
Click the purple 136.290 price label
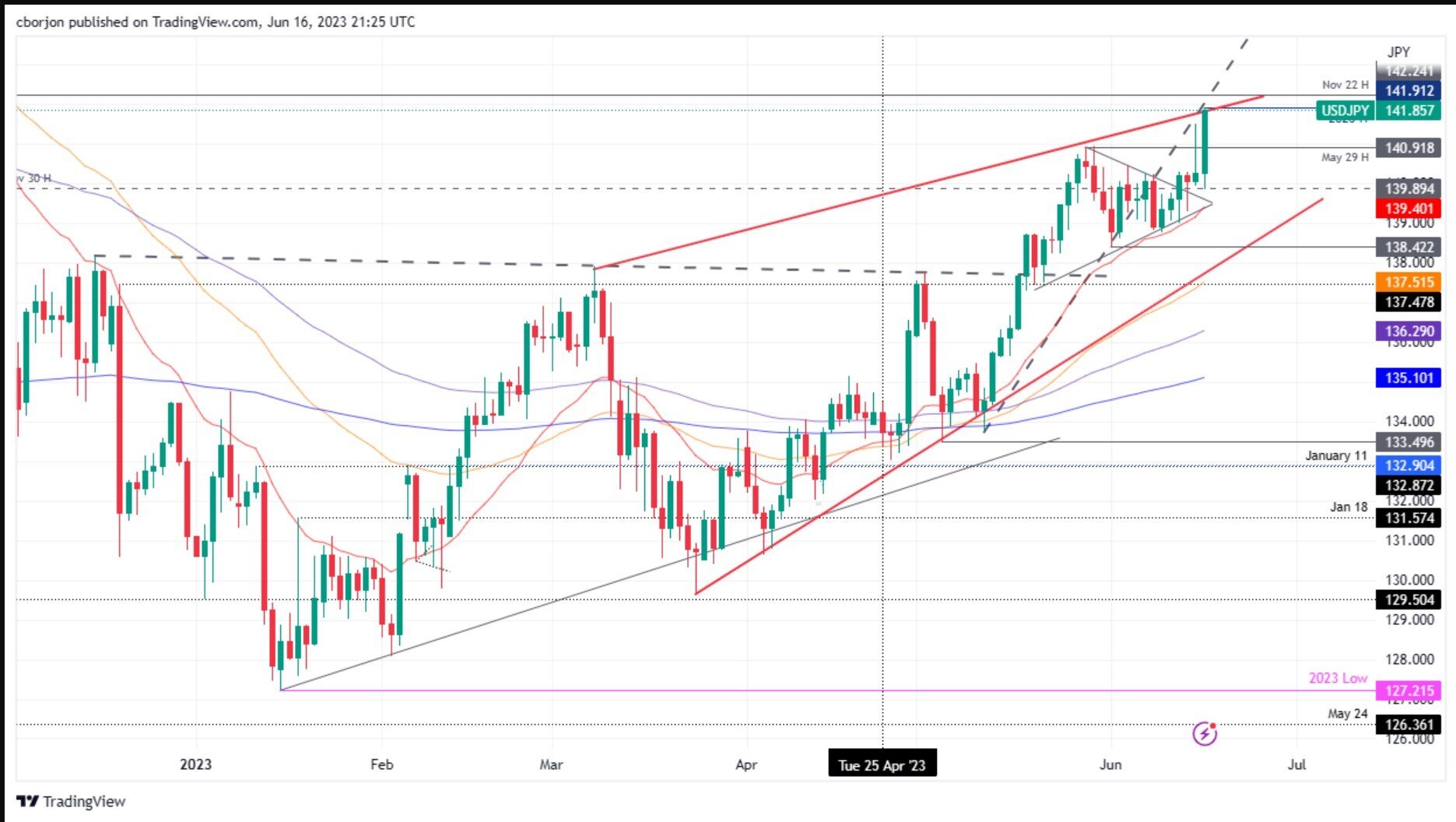(x=1409, y=331)
